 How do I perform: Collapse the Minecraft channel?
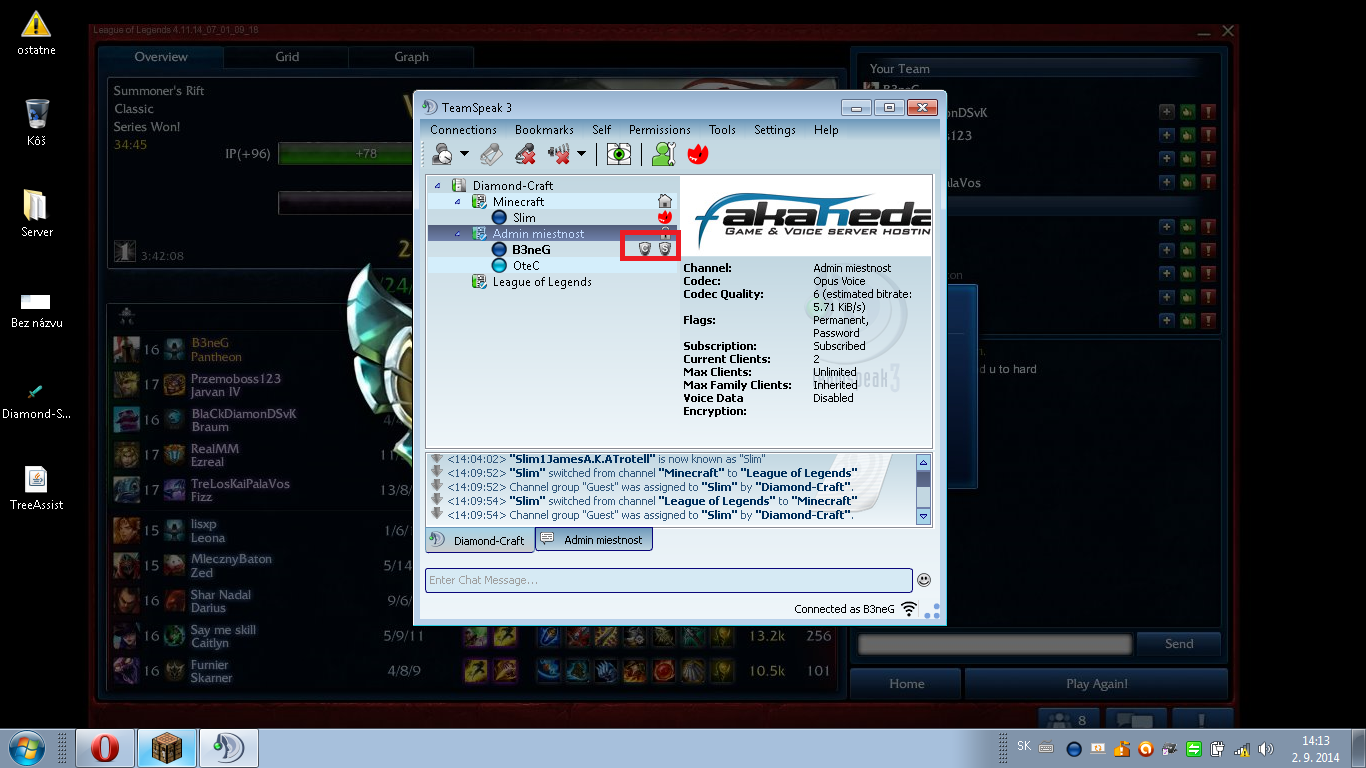pyautogui.click(x=457, y=202)
